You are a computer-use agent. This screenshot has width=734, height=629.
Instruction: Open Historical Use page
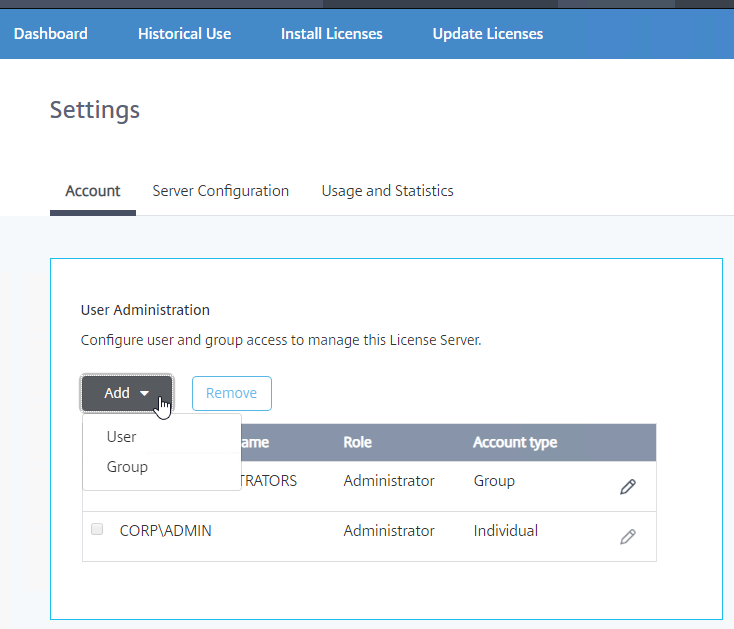[184, 34]
